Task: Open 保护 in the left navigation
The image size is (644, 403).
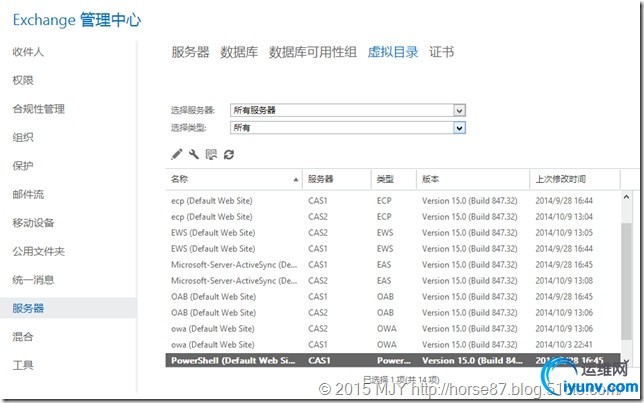Action: click(23, 166)
